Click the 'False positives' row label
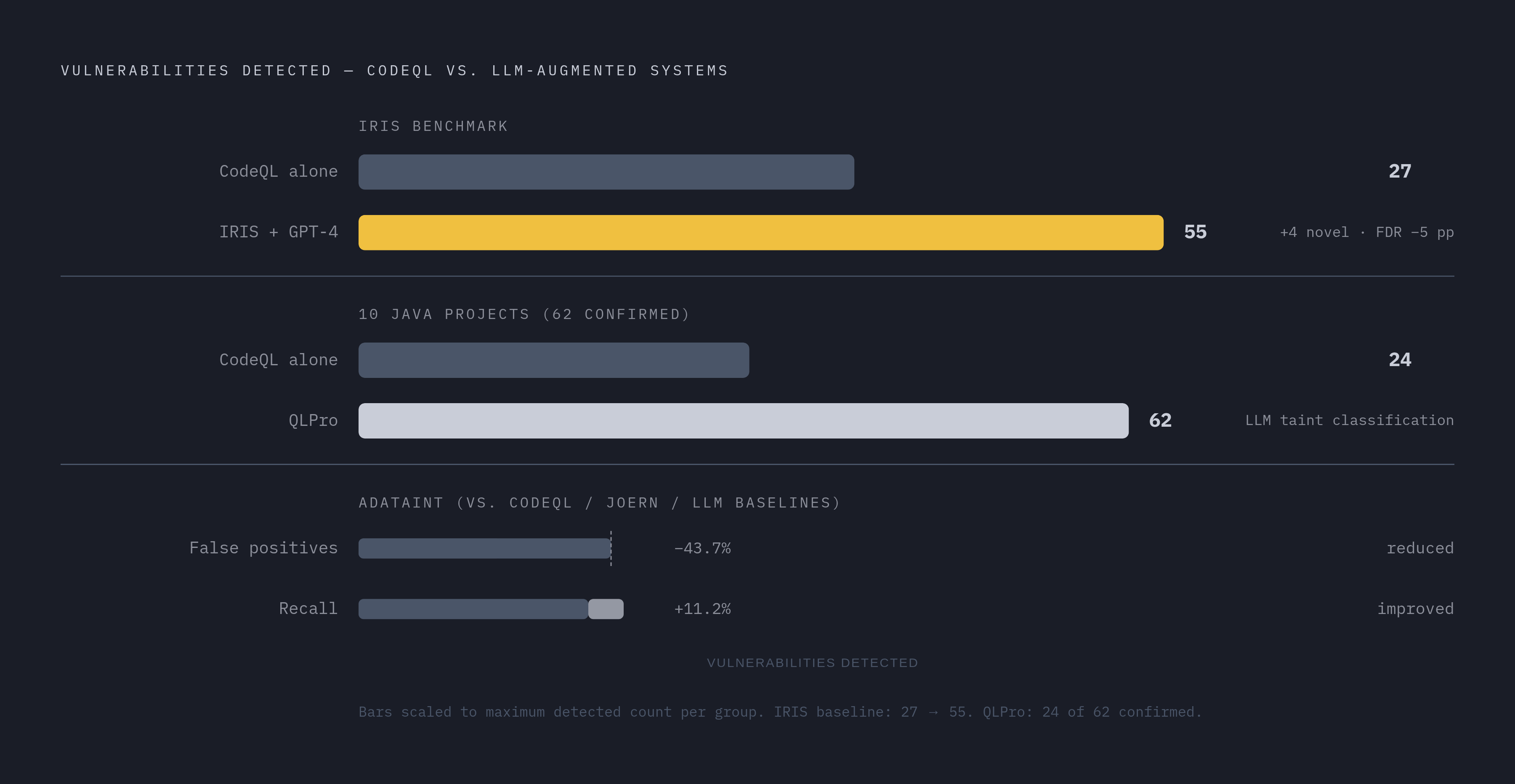Image resolution: width=1515 pixels, height=784 pixels. [263, 548]
